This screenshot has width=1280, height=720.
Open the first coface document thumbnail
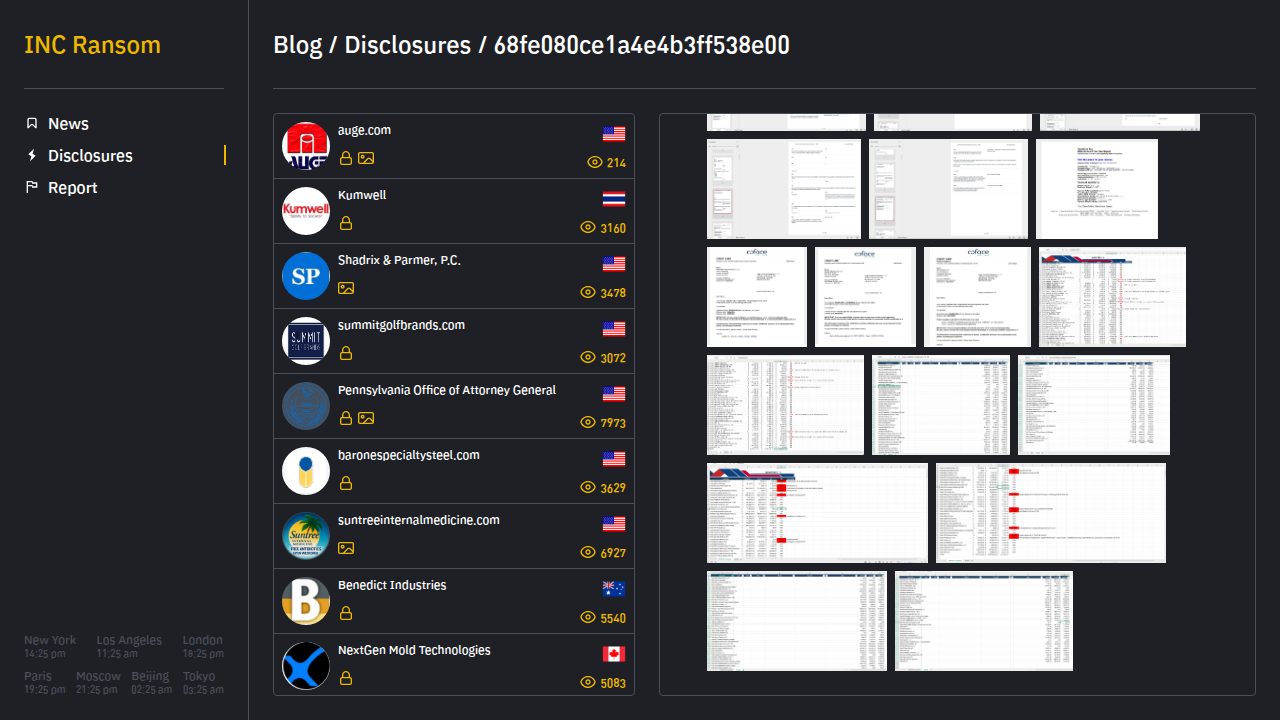(757, 297)
